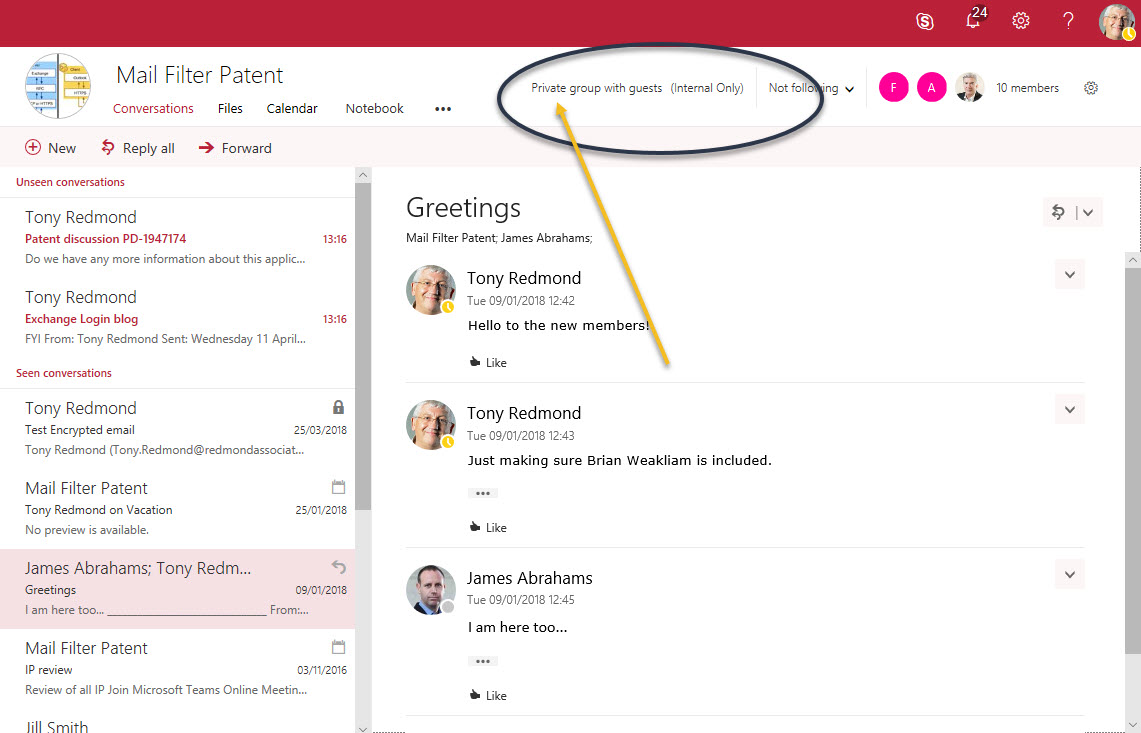Open the Calendar tab

pos(292,108)
